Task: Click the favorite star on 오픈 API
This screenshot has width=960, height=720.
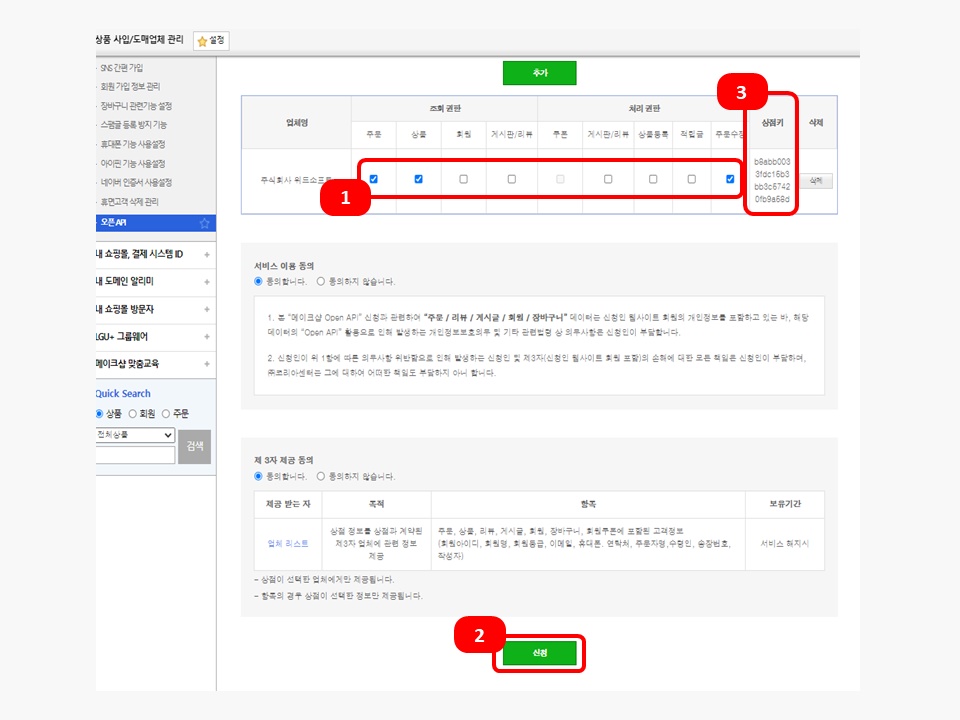Action: point(205,223)
